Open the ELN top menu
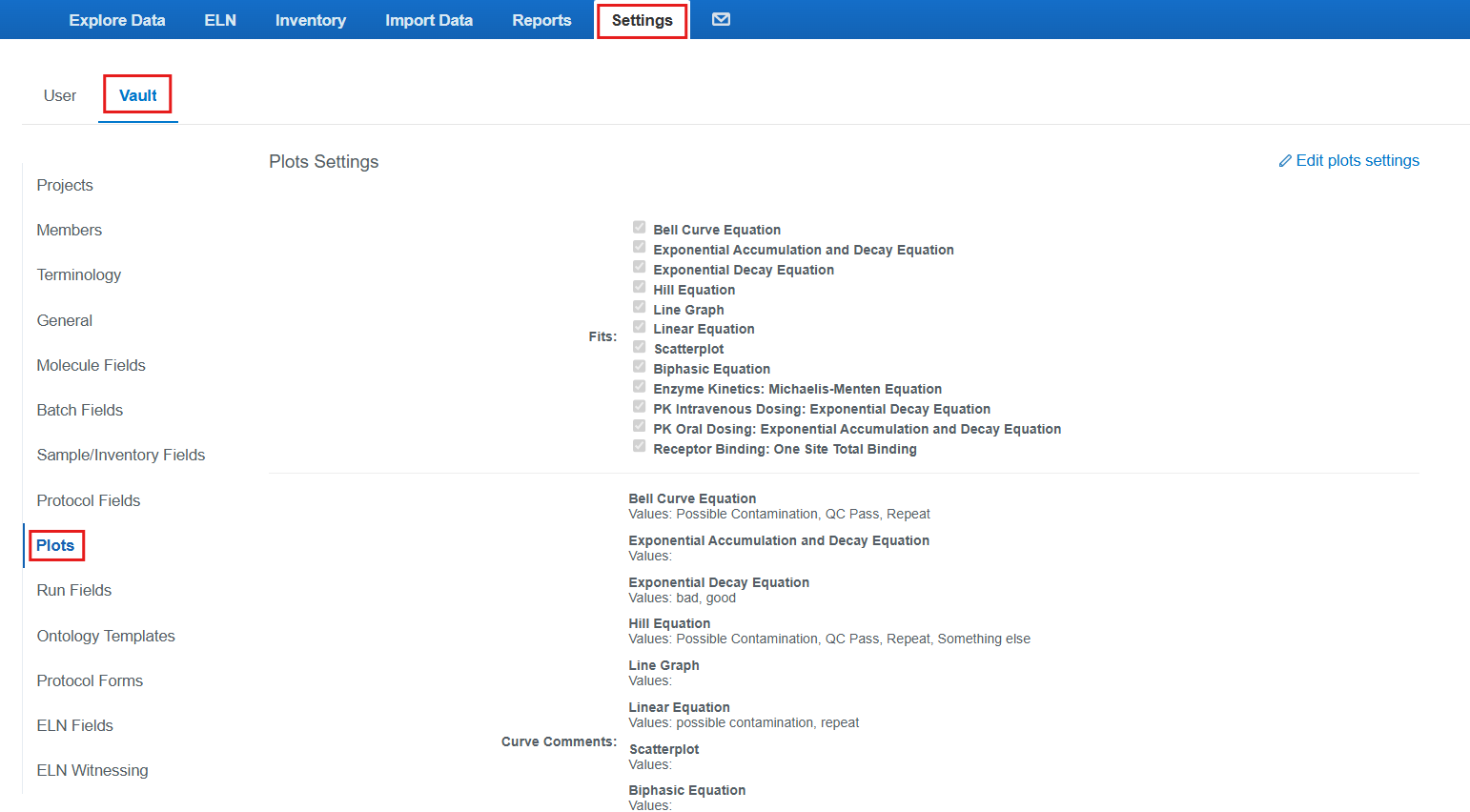Image resolution: width=1470 pixels, height=812 pixels. click(x=220, y=20)
